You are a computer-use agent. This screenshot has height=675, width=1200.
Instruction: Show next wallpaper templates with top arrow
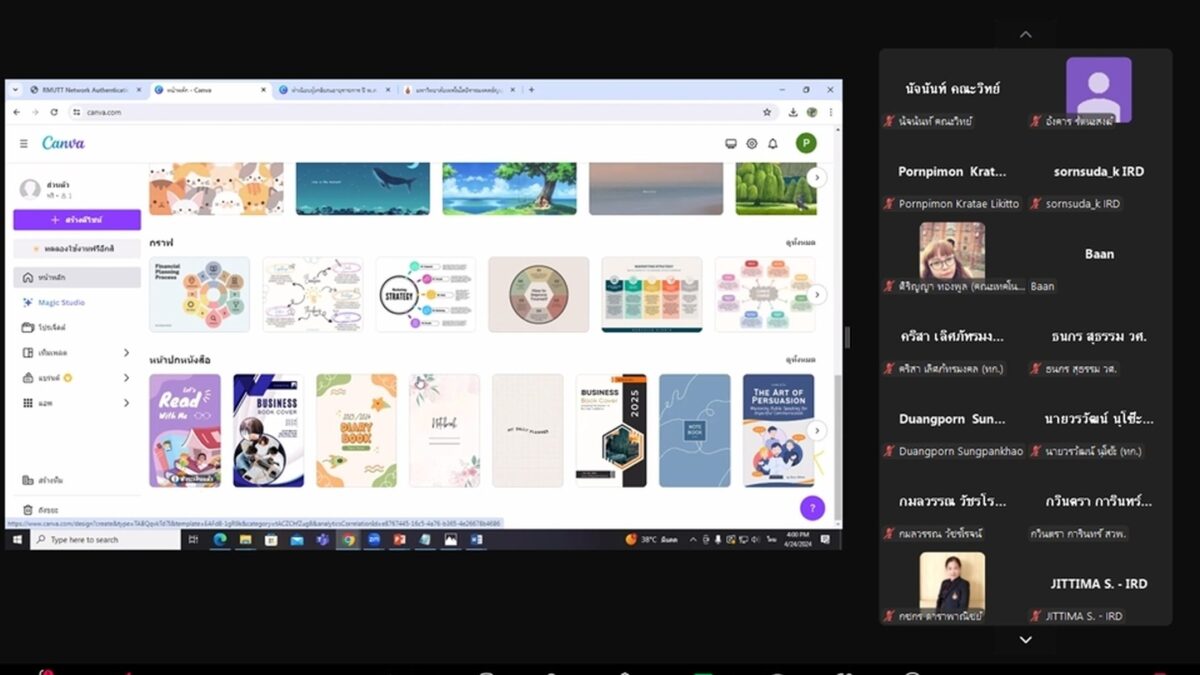817,177
